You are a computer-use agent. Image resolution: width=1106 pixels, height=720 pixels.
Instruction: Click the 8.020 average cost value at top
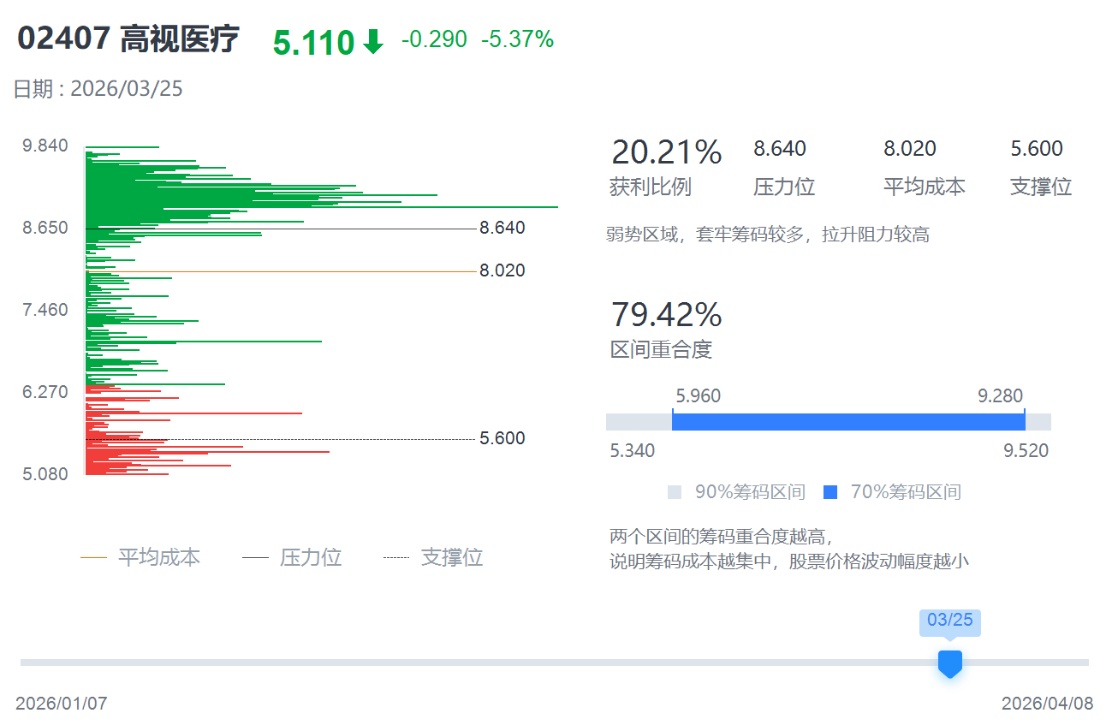[x=909, y=149]
